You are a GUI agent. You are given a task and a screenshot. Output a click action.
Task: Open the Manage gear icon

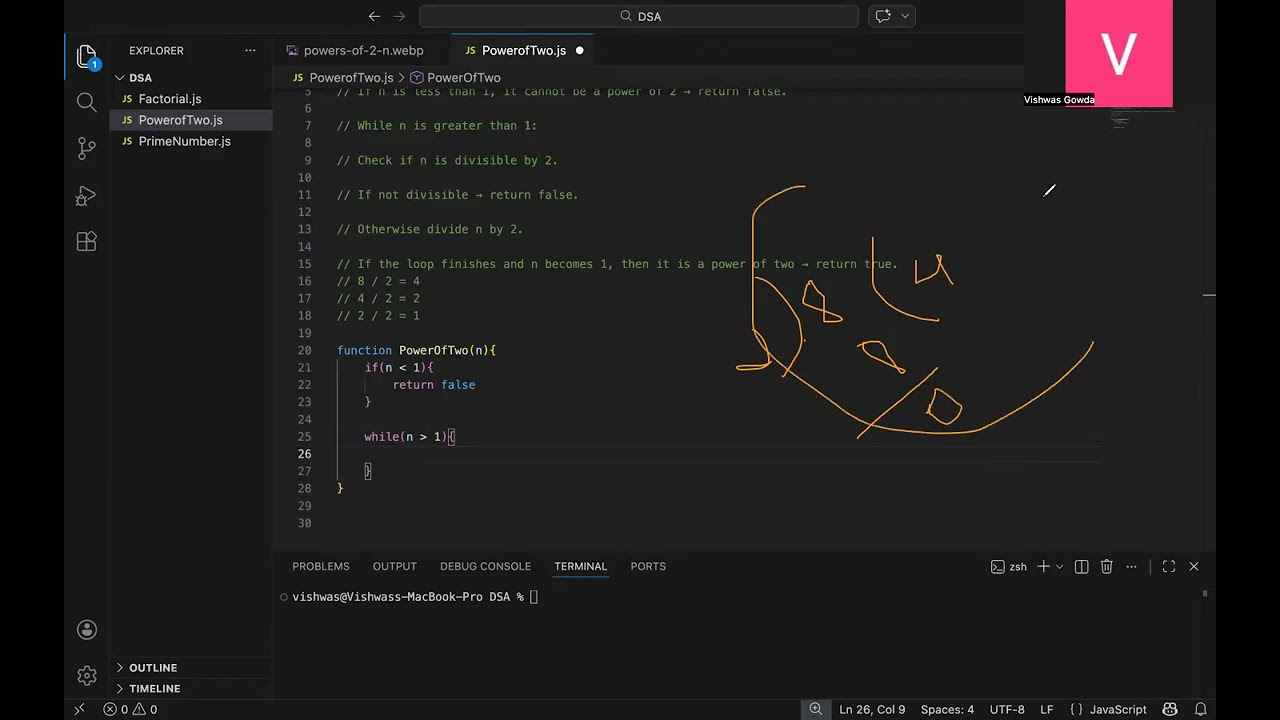[87, 675]
